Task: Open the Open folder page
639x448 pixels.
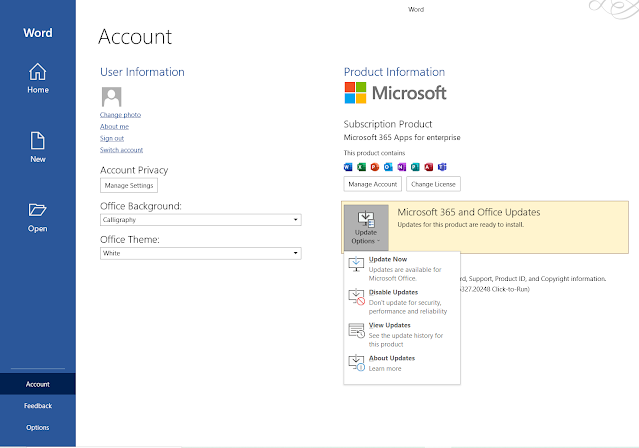Action: (x=37, y=218)
